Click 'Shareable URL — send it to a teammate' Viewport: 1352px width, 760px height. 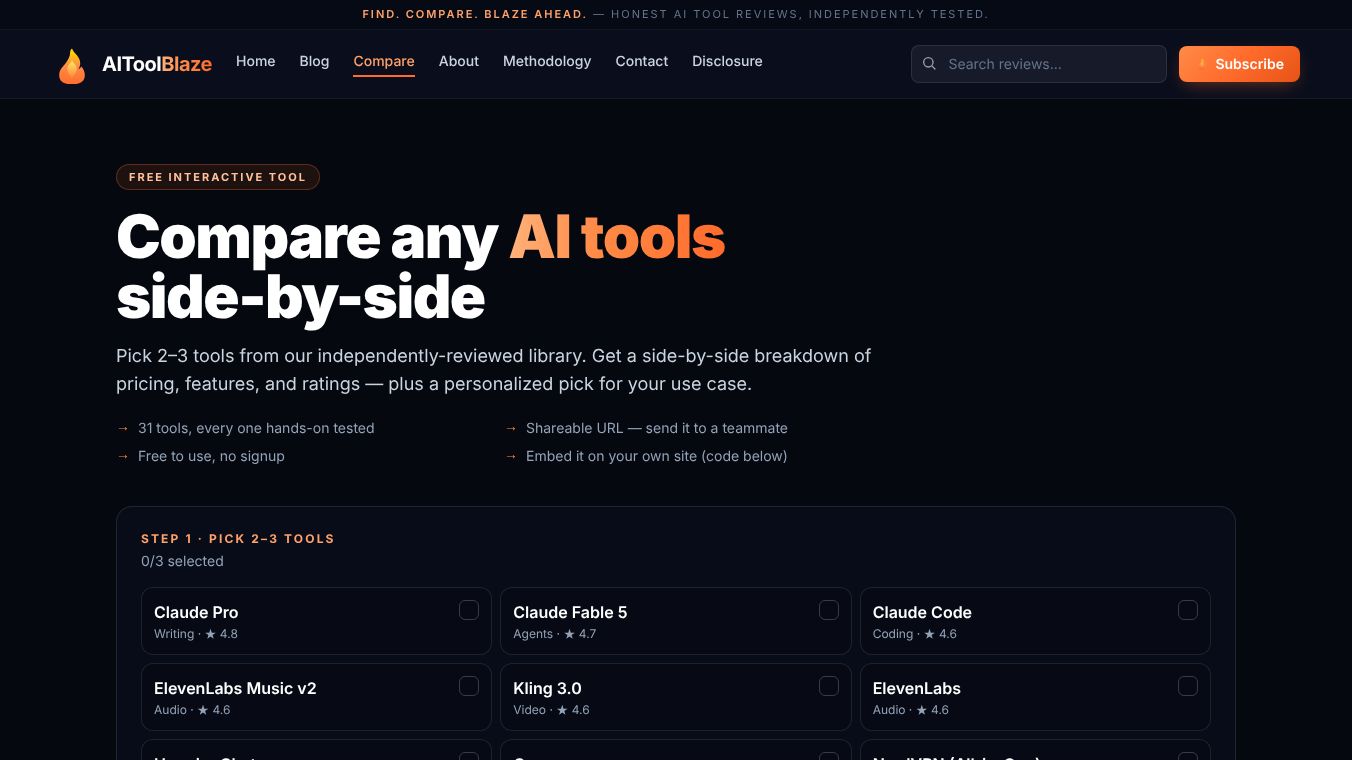(657, 428)
